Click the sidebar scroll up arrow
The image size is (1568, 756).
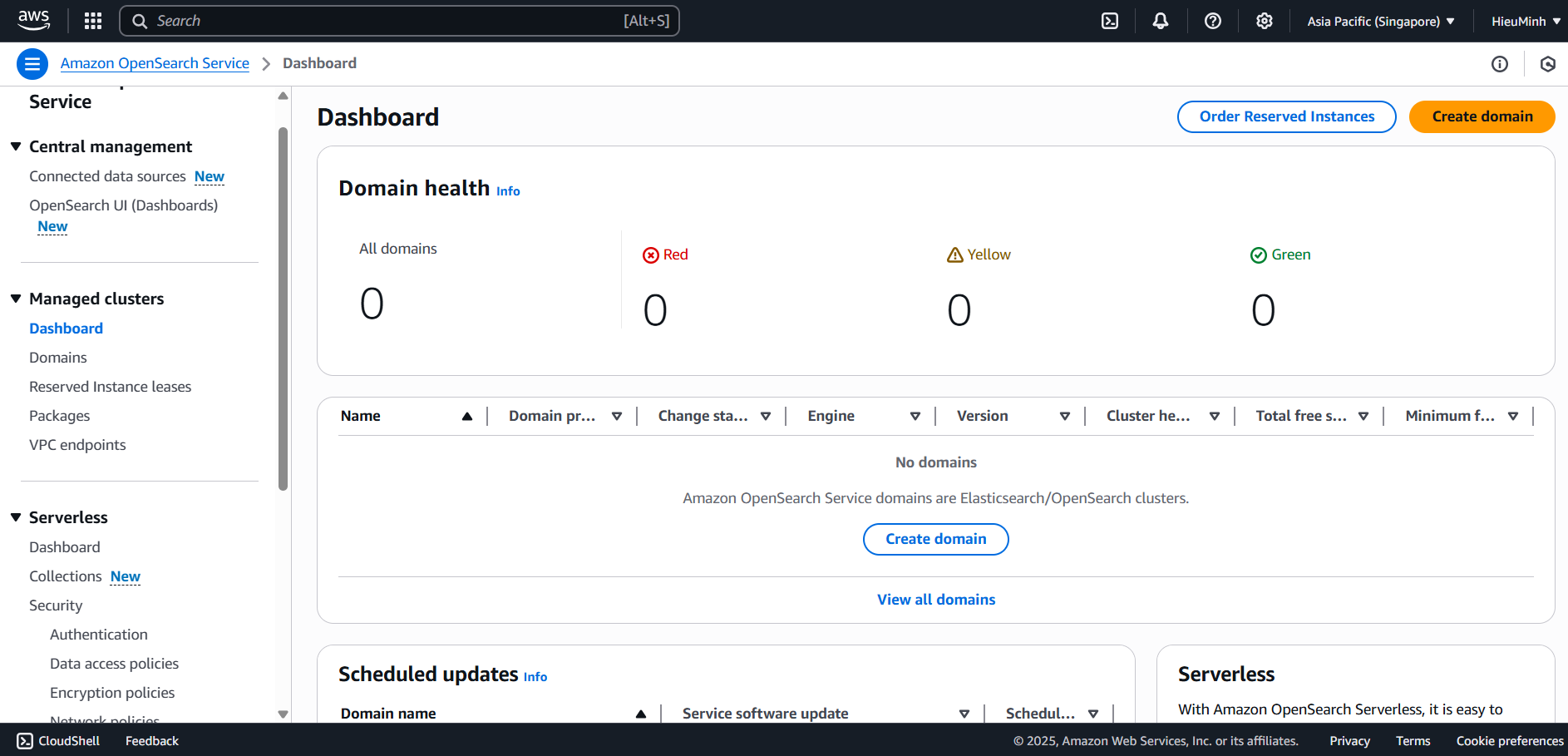pyautogui.click(x=284, y=96)
